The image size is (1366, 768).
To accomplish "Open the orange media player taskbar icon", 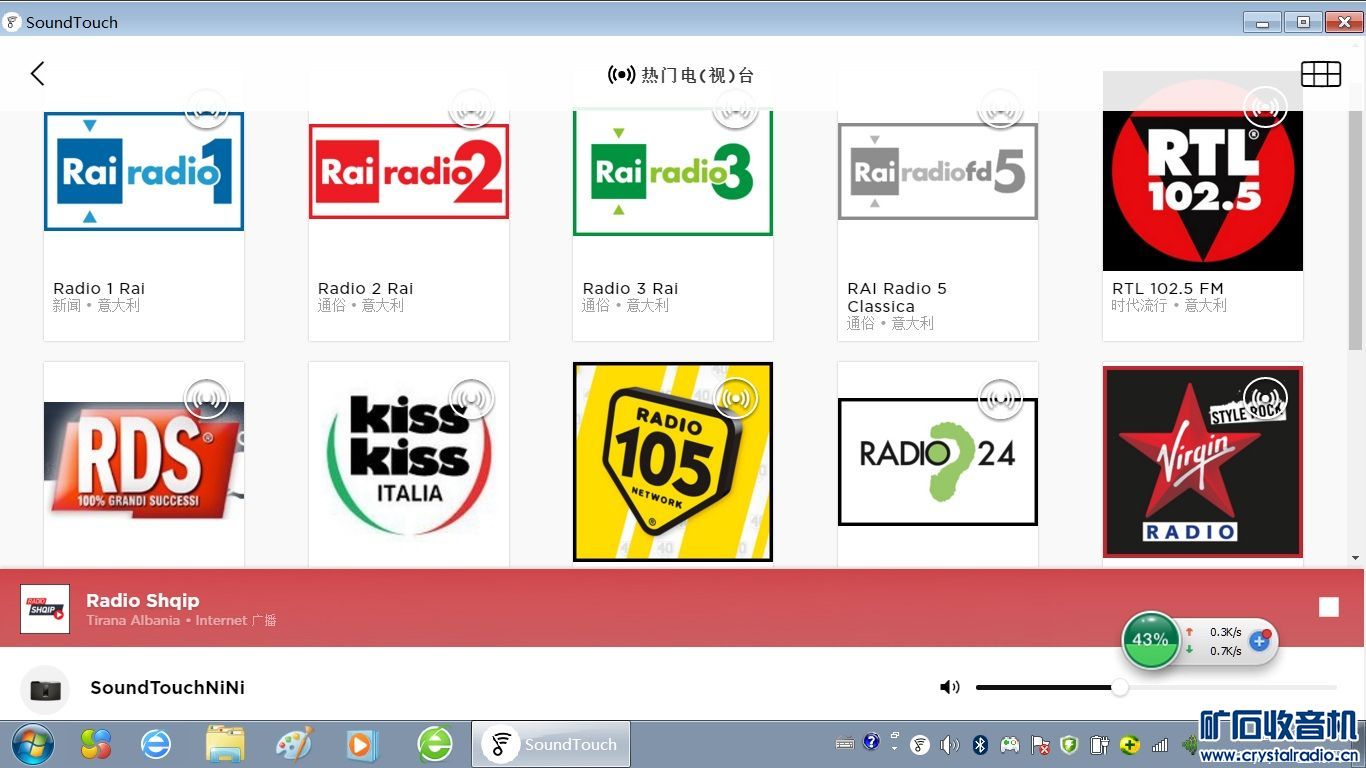I will click(363, 745).
